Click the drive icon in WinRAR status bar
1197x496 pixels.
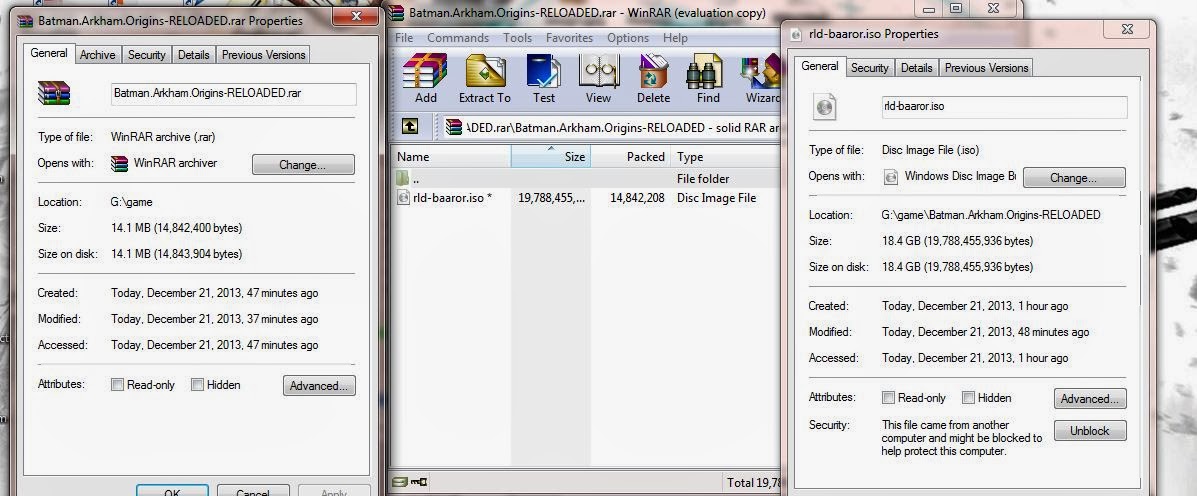pyautogui.click(x=399, y=482)
